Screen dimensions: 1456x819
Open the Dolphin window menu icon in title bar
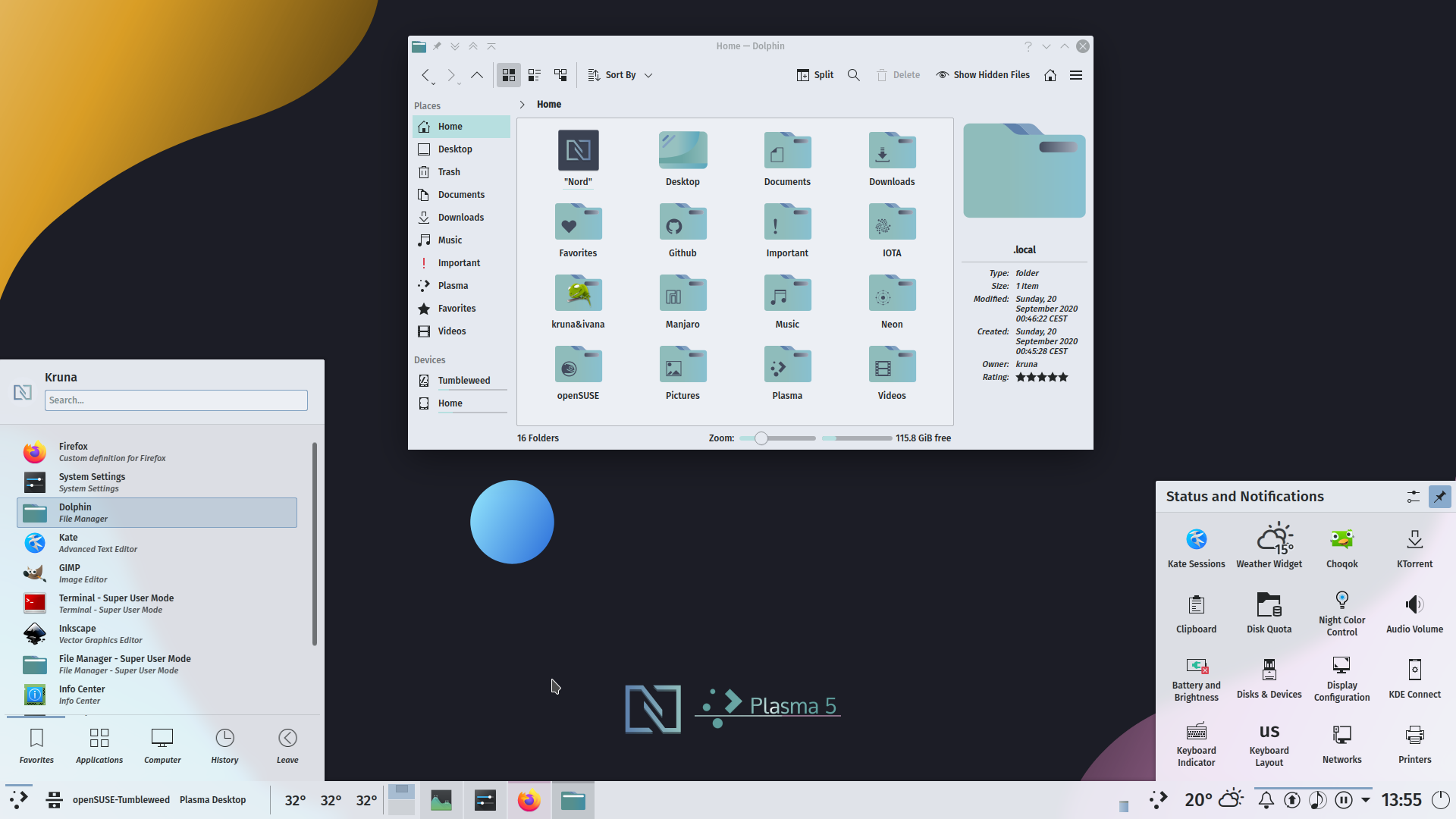pyautogui.click(x=419, y=46)
